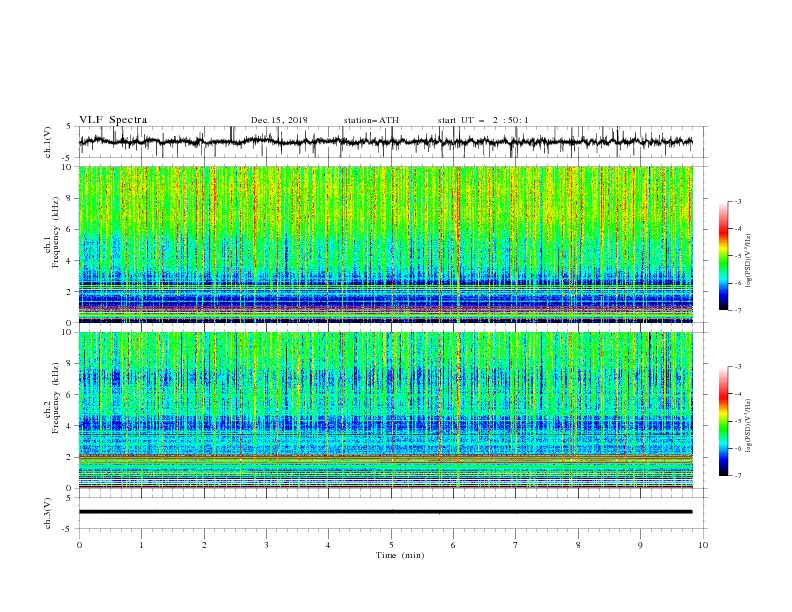This screenshot has height=612, width=792.
Task: Click the '-3' label of upper colorbar
Action: 737,201
